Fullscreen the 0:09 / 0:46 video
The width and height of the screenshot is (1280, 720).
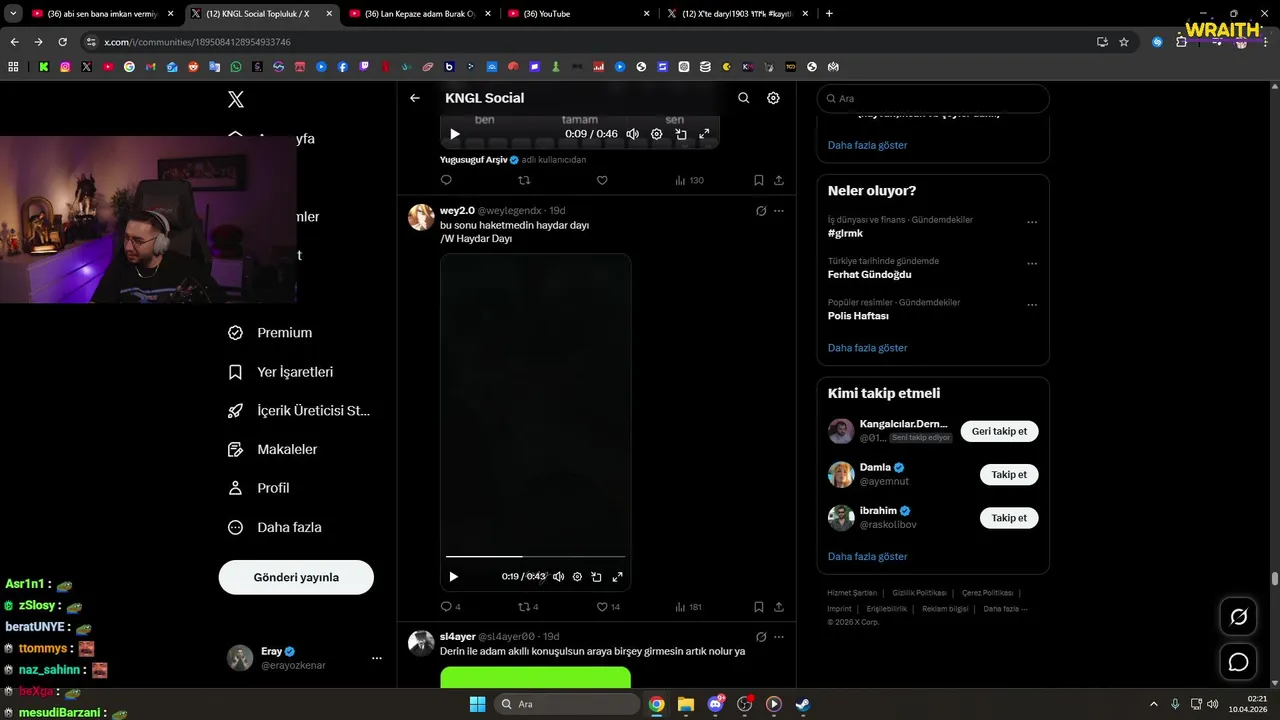pos(704,134)
